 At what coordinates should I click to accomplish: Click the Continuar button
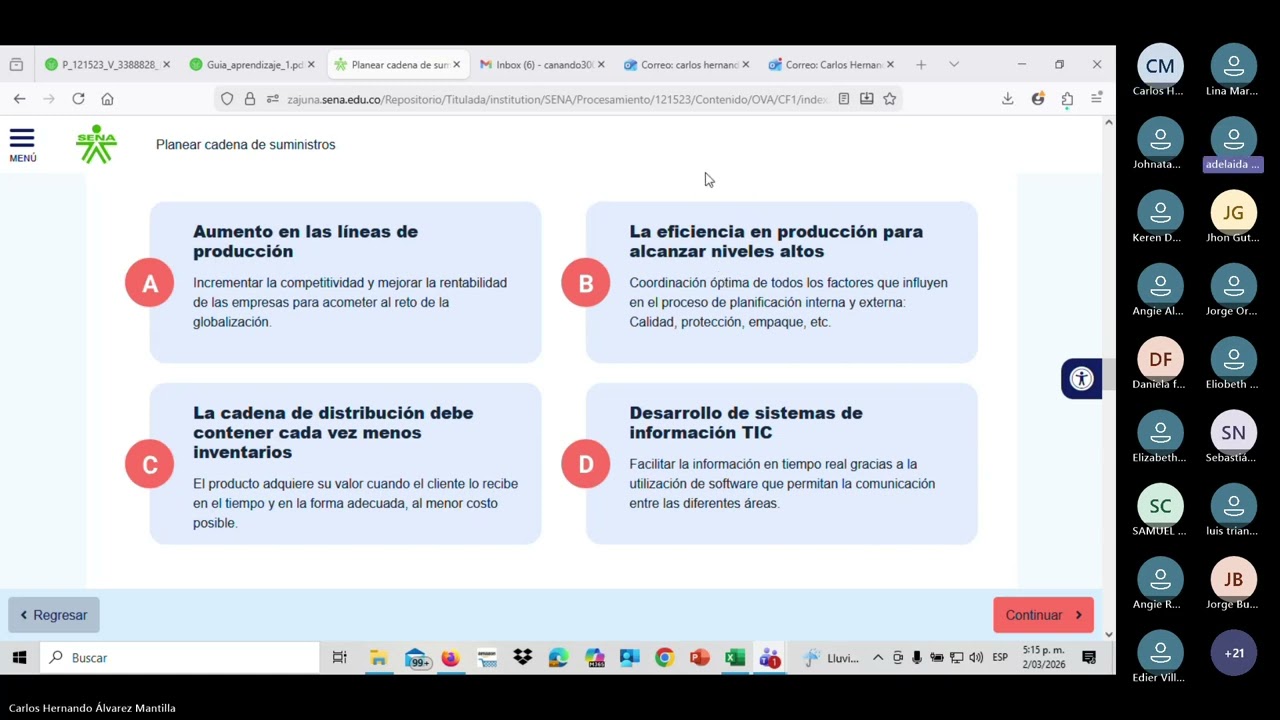point(1043,615)
